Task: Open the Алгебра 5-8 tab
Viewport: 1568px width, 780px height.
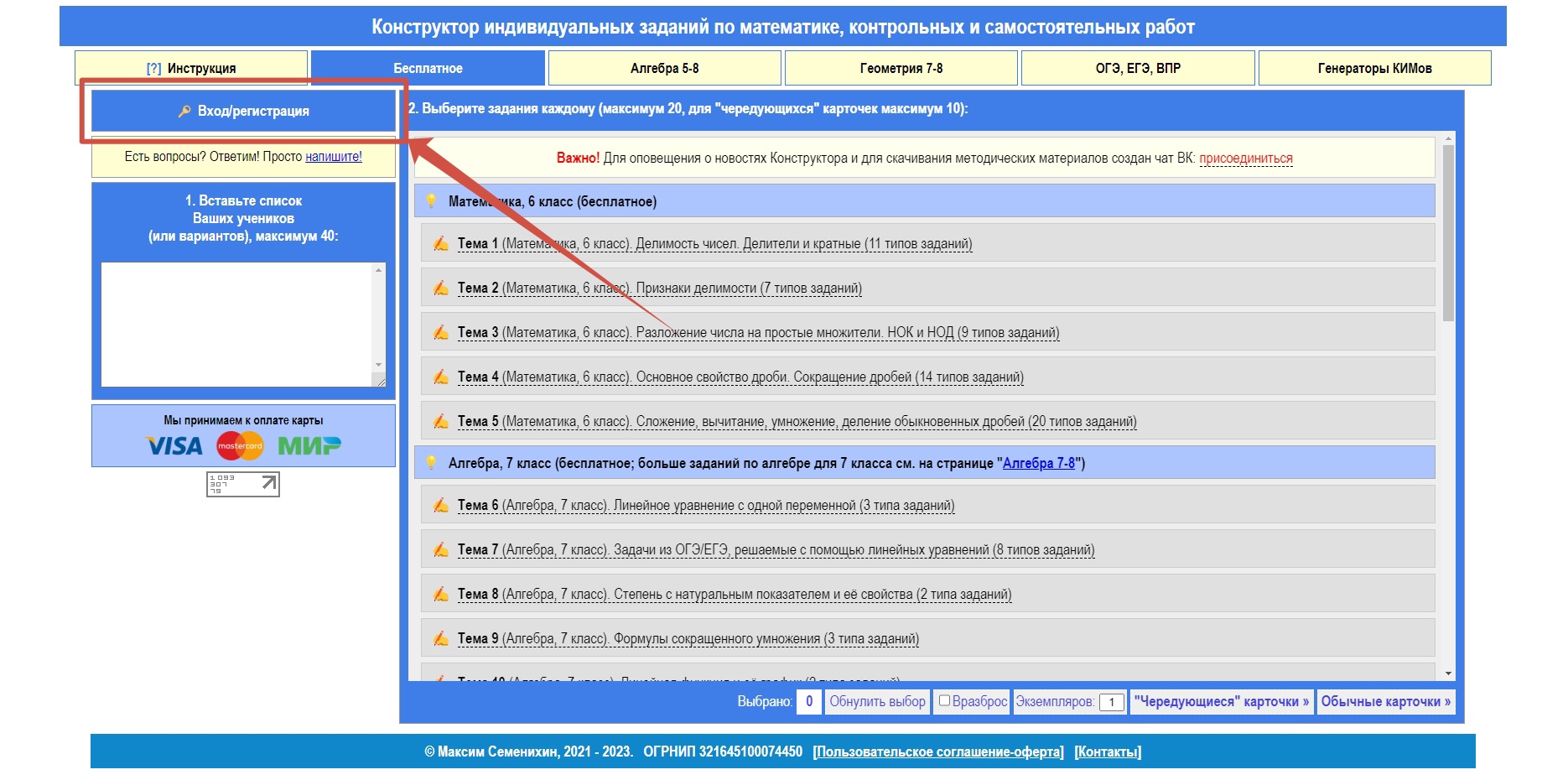Action: click(x=664, y=69)
